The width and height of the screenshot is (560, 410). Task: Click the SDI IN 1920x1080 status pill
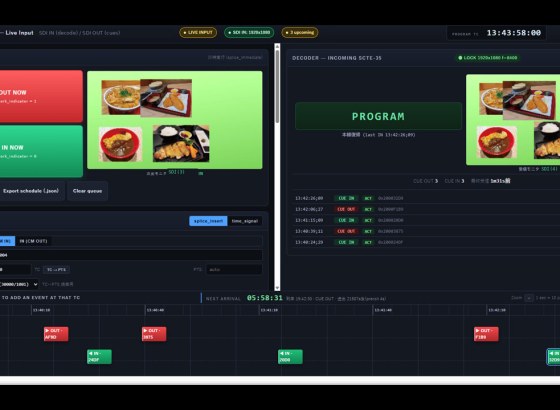(x=249, y=32)
